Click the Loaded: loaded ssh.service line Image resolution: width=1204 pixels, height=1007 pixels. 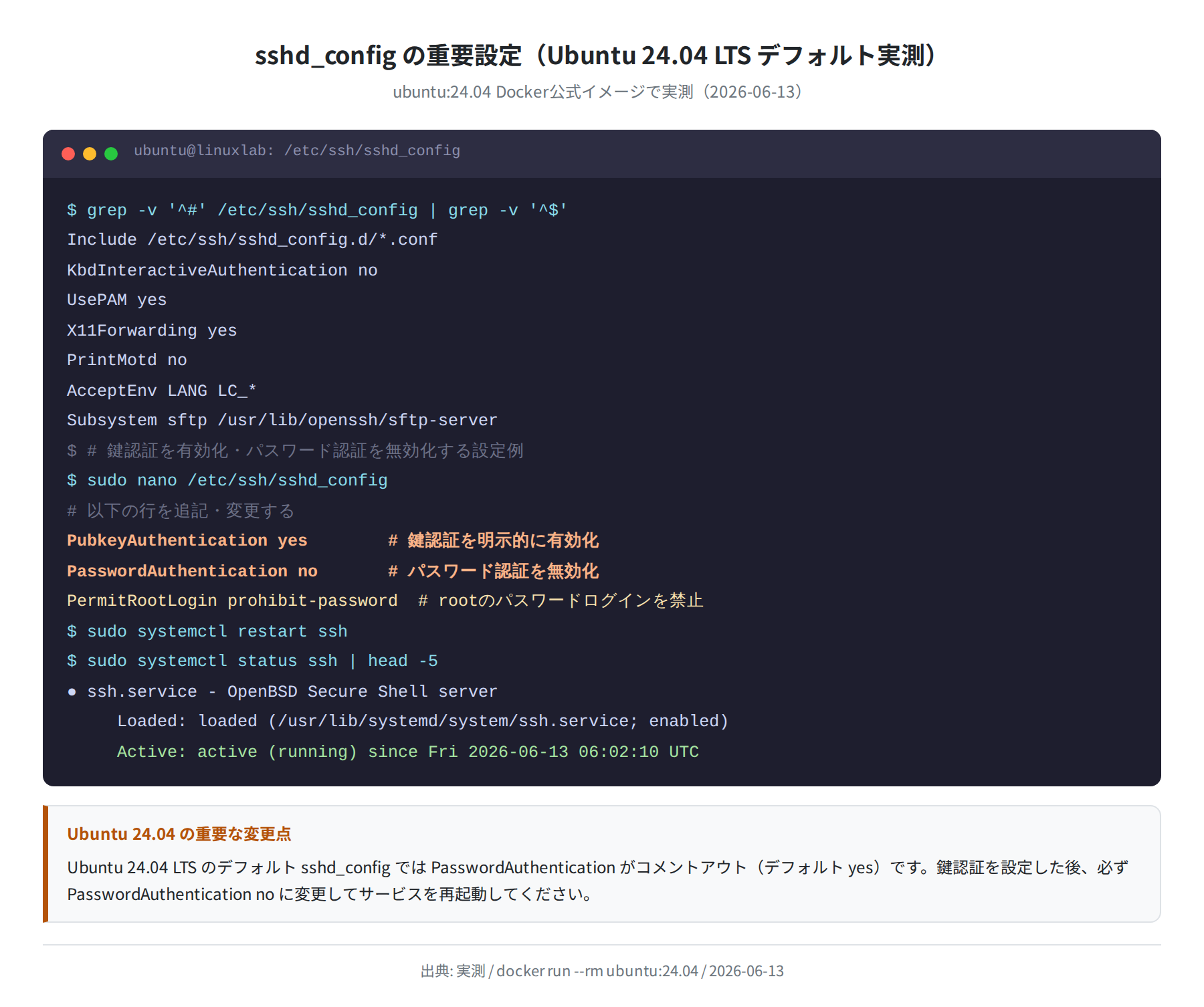pyautogui.click(x=423, y=721)
